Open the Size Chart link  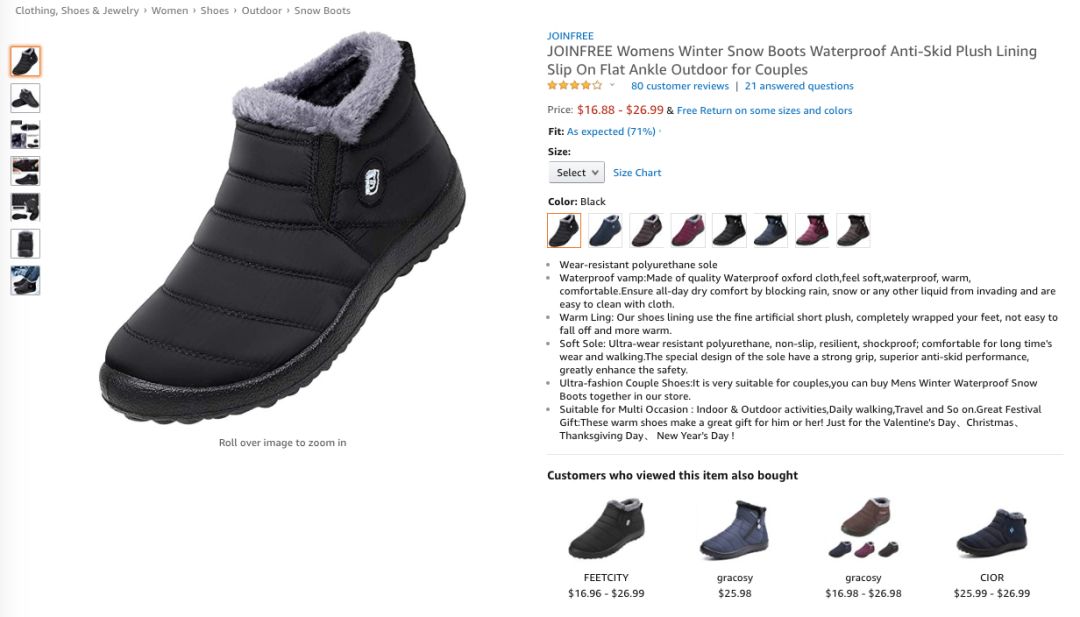[637, 172]
